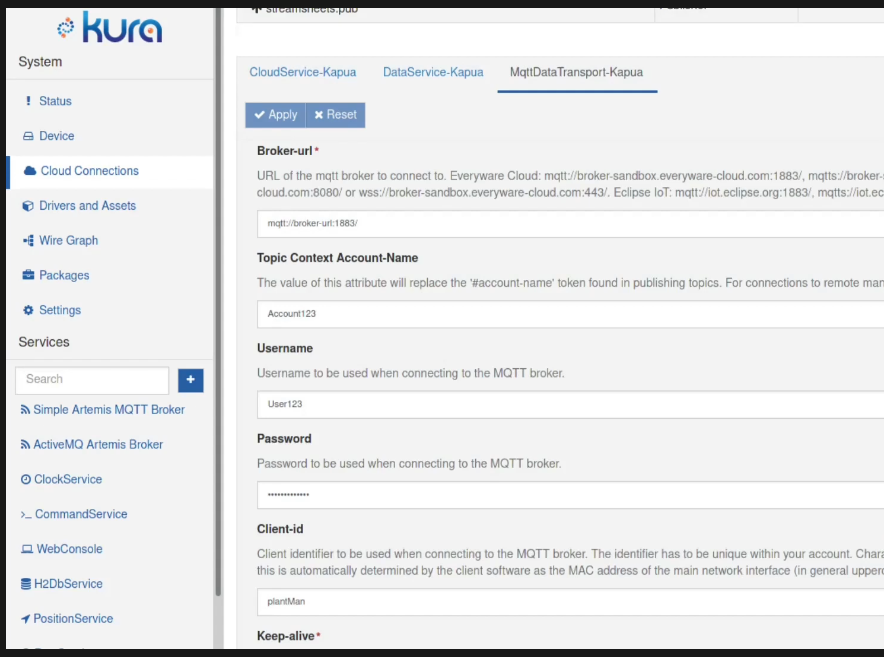Open Drivers and Assets

tap(87, 206)
